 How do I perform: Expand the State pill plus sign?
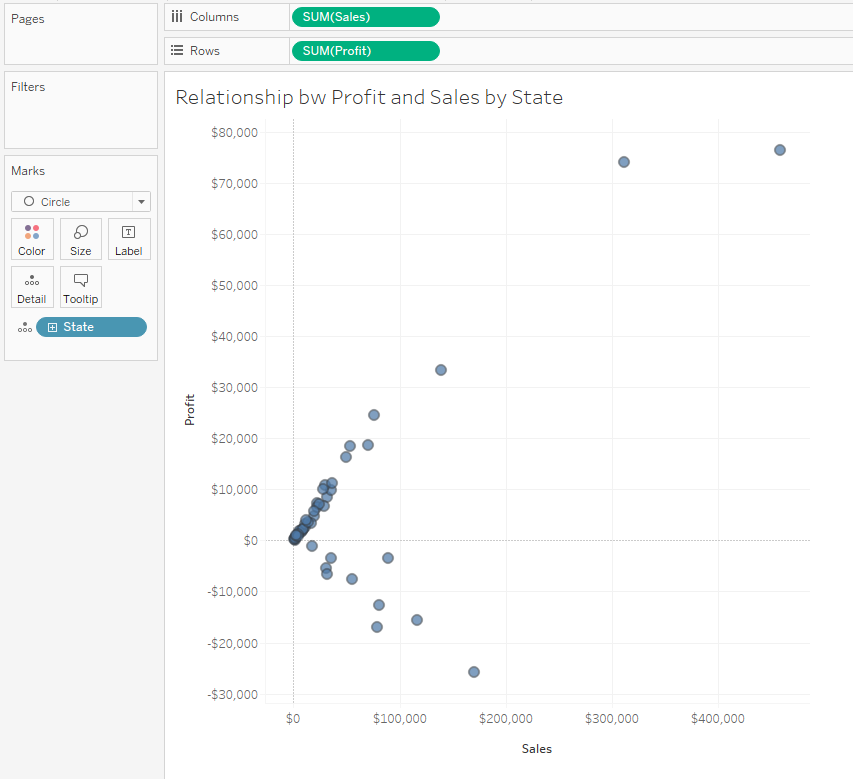(x=52, y=327)
